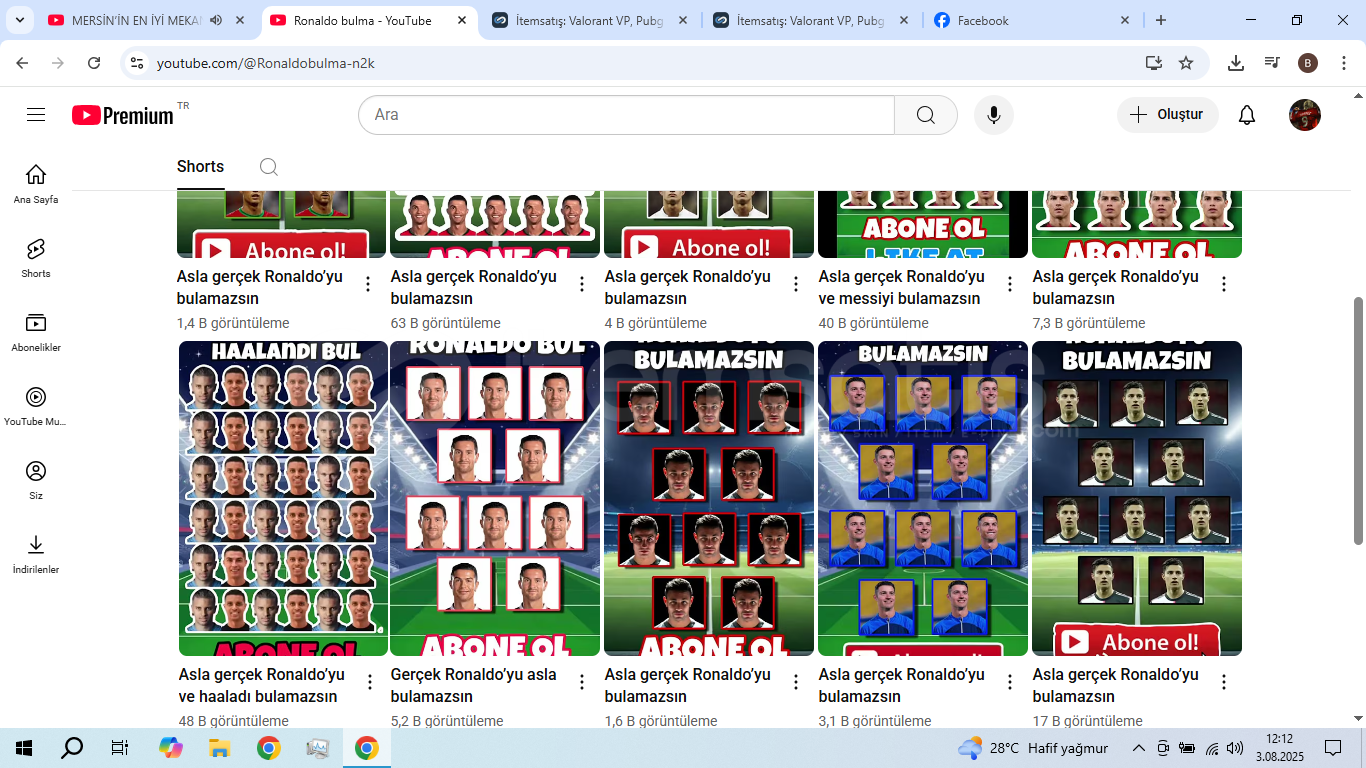Open Abonelikler in the sidebar
This screenshot has height=768, width=1366.
36,332
